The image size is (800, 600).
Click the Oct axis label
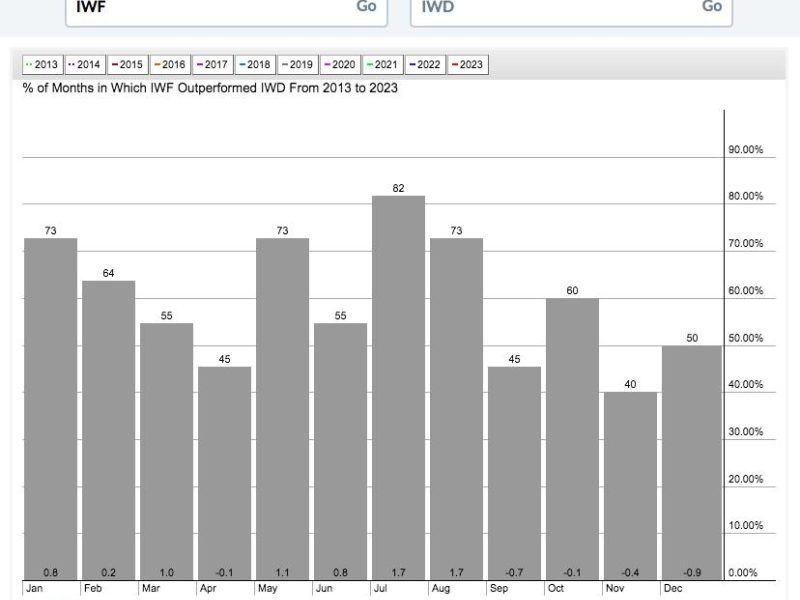(x=556, y=588)
